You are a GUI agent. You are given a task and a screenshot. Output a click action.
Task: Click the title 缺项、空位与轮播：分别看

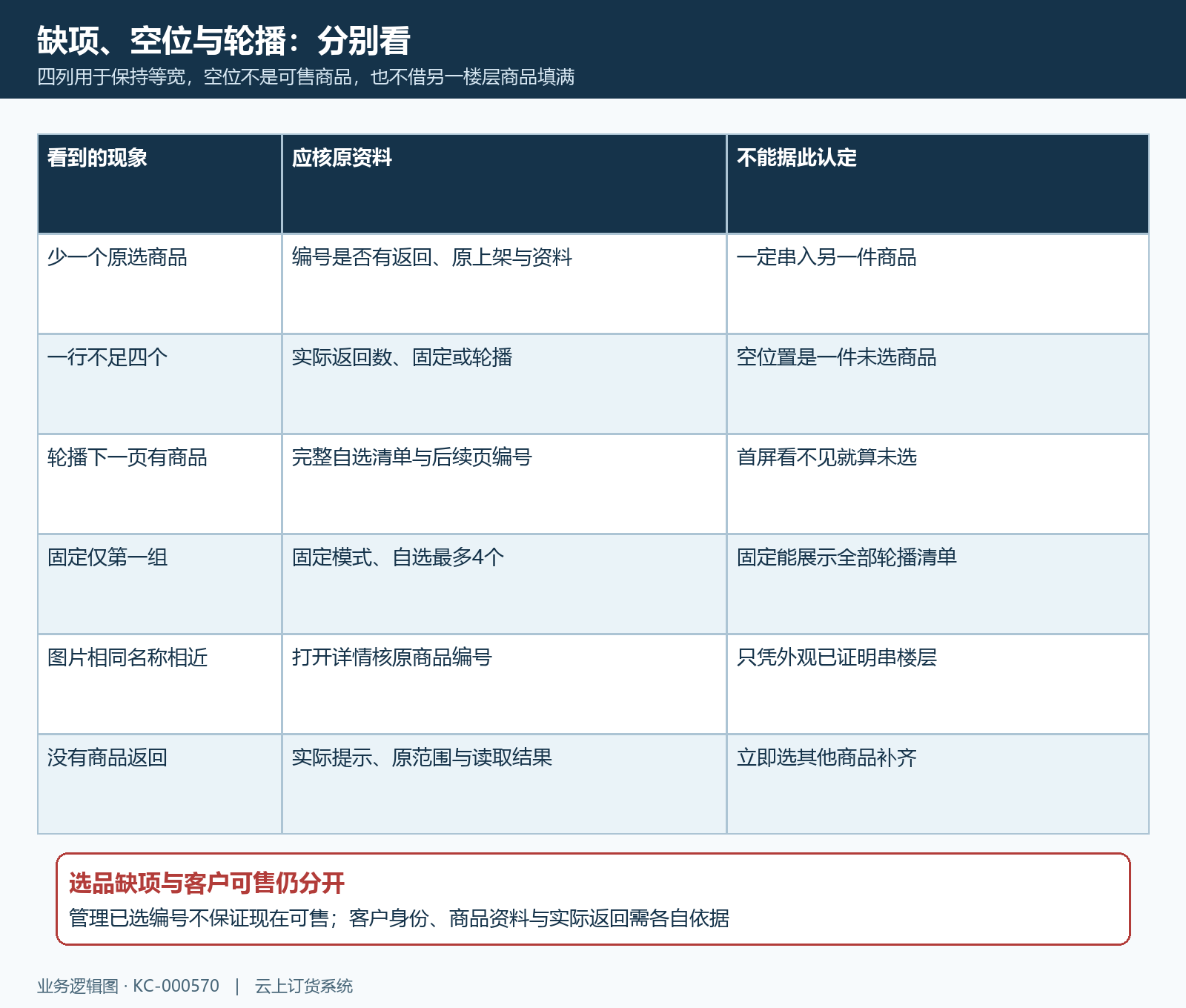click(x=223, y=41)
